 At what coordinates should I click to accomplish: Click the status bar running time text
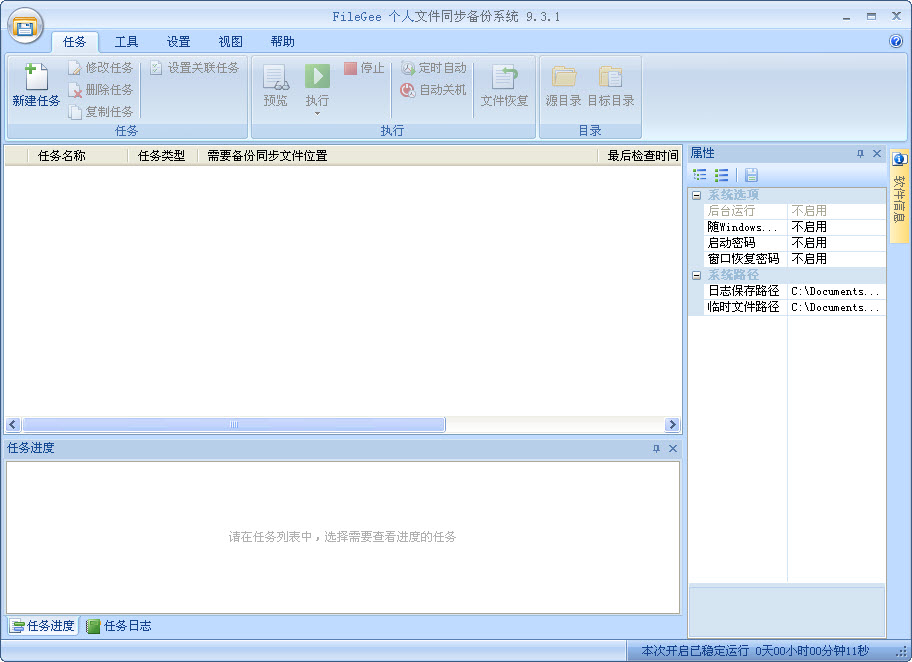[755, 650]
